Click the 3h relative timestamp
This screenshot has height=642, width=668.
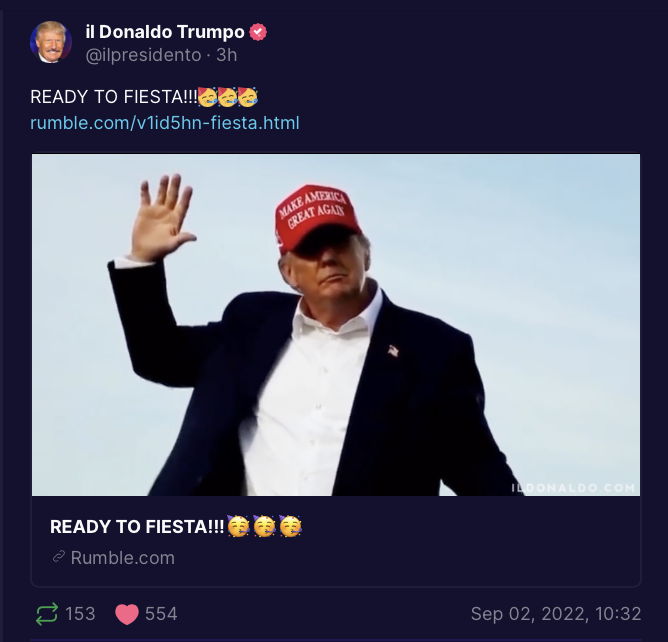point(227,55)
